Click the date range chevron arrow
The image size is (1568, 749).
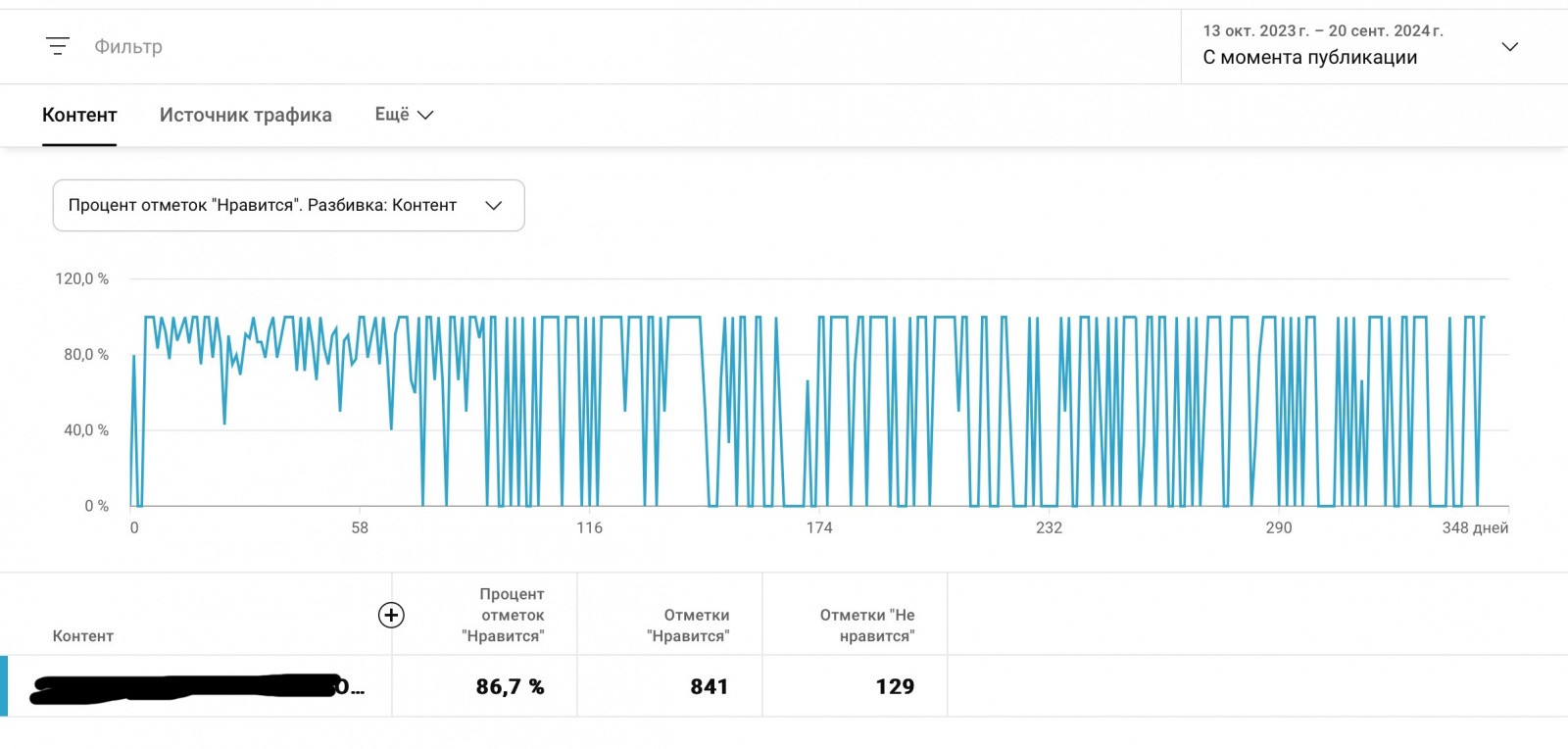click(1510, 46)
